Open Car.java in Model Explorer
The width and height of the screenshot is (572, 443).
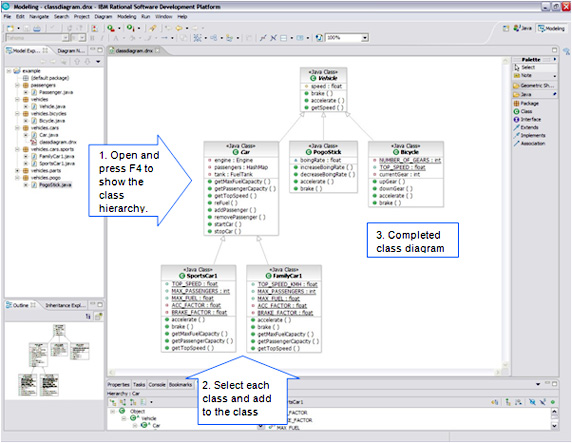pos(49,135)
